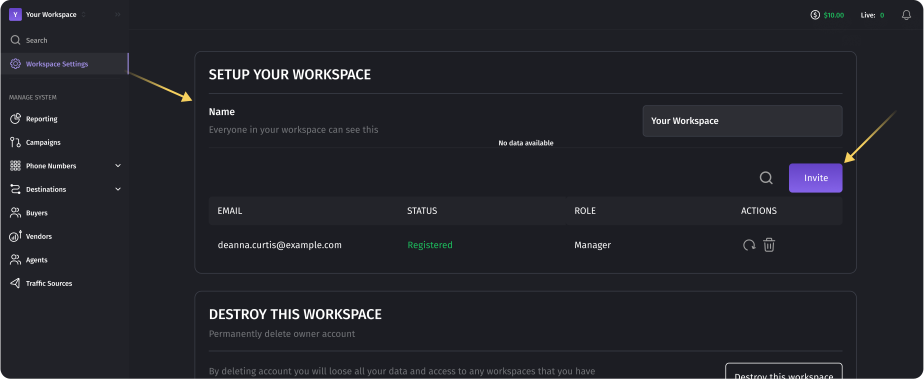Click the Search magnifier icon in sidebar

pyautogui.click(x=15, y=41)
